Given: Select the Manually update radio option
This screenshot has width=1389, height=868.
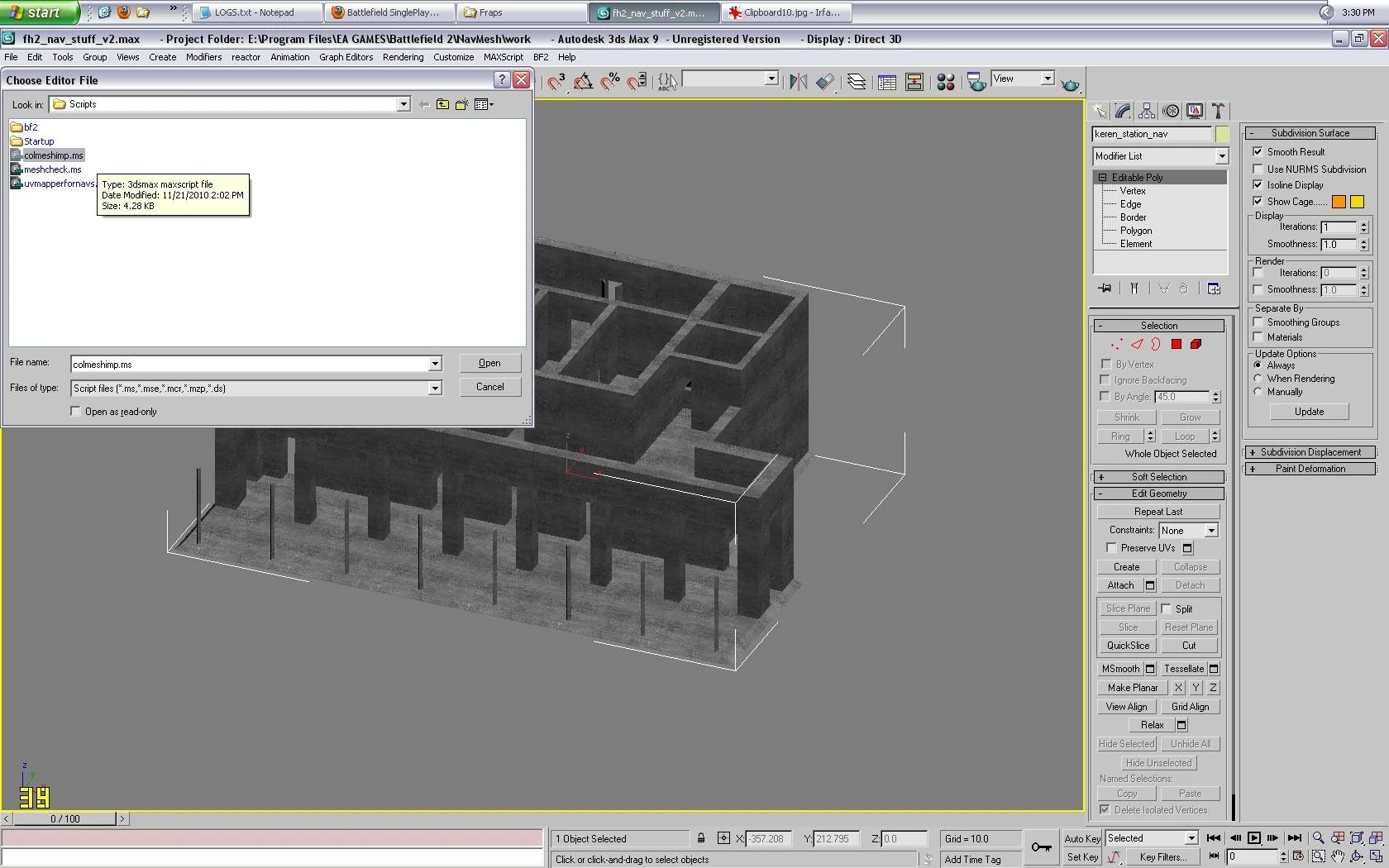Looking at the screenshot, I should (1258, 392).
